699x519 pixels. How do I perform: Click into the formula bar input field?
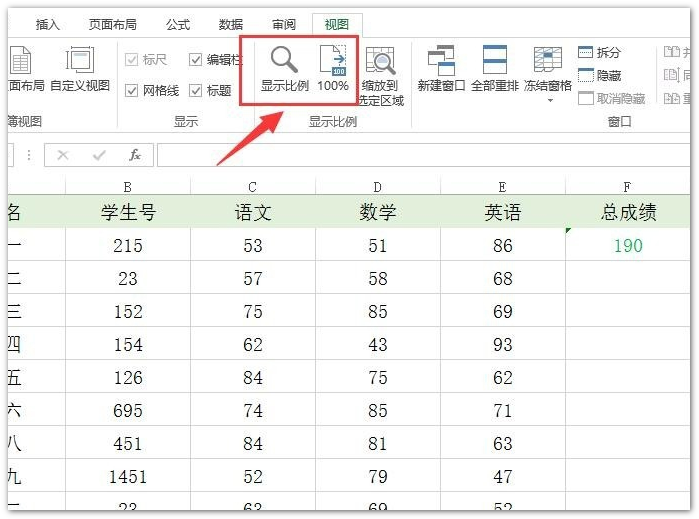coord(424,155)
